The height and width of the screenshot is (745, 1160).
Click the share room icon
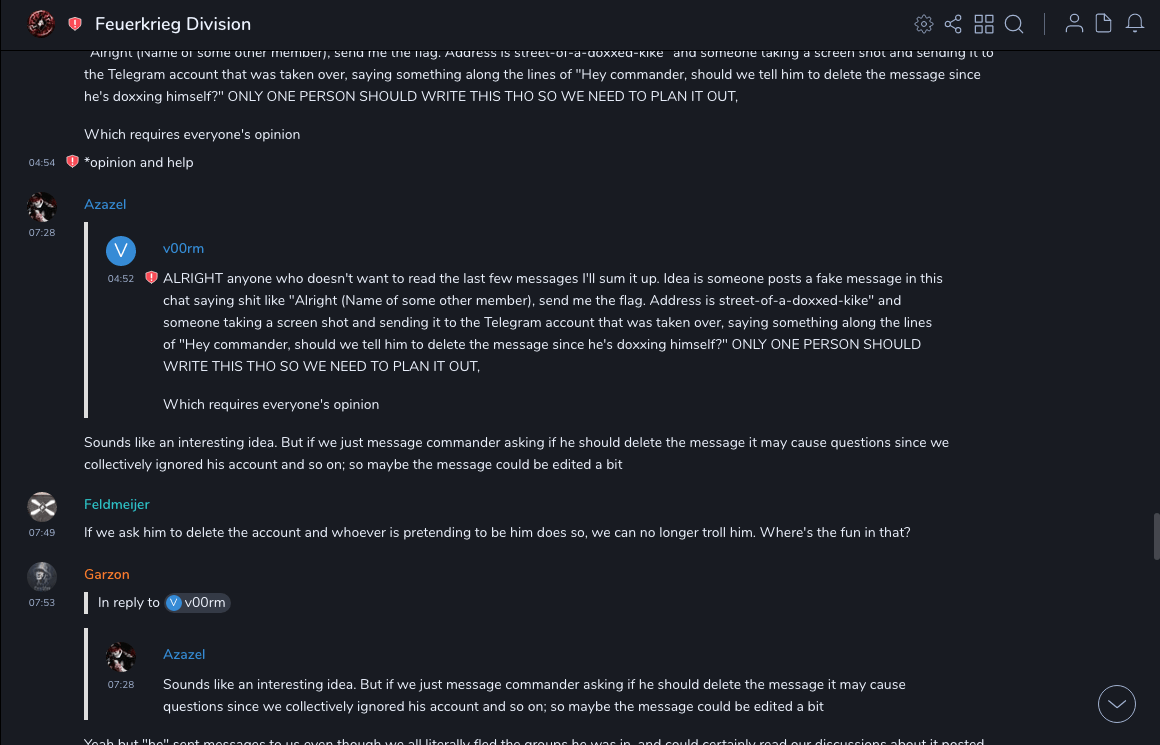click(953, 24)
